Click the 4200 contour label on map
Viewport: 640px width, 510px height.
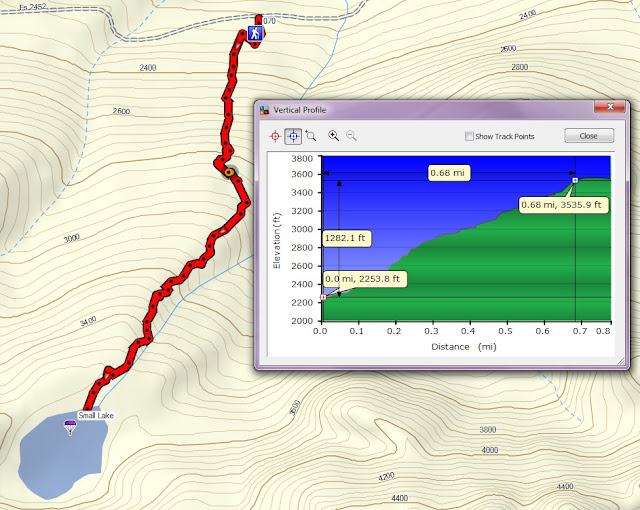[386, 477]
